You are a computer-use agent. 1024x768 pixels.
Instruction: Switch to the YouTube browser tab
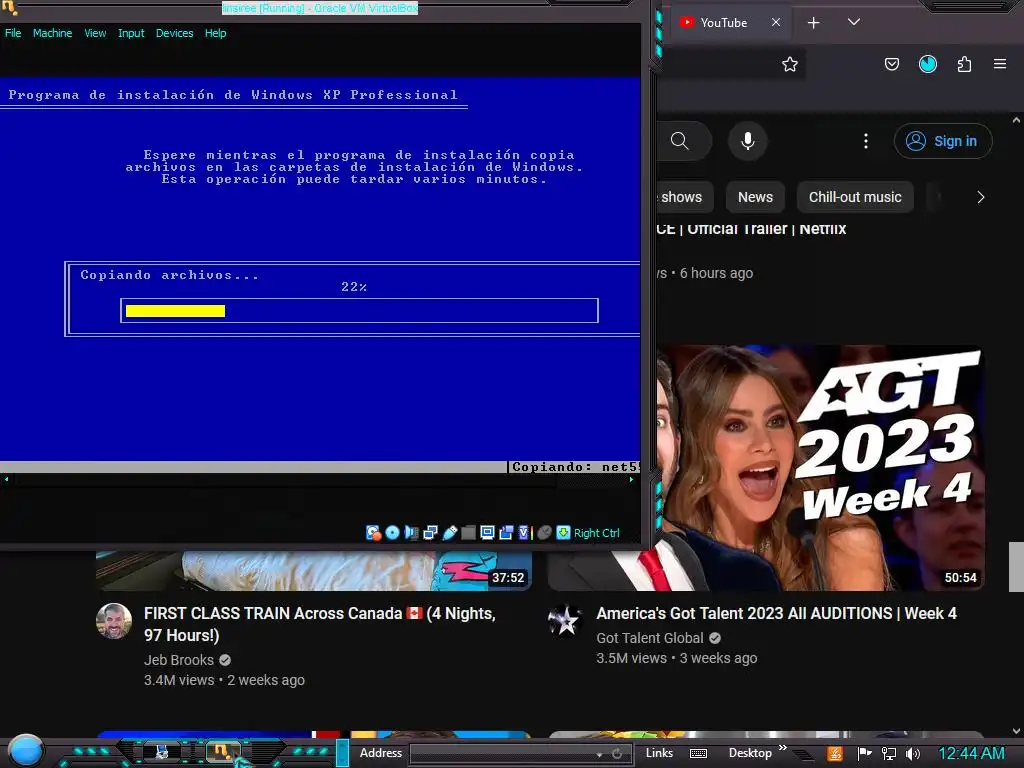point(724,23)
